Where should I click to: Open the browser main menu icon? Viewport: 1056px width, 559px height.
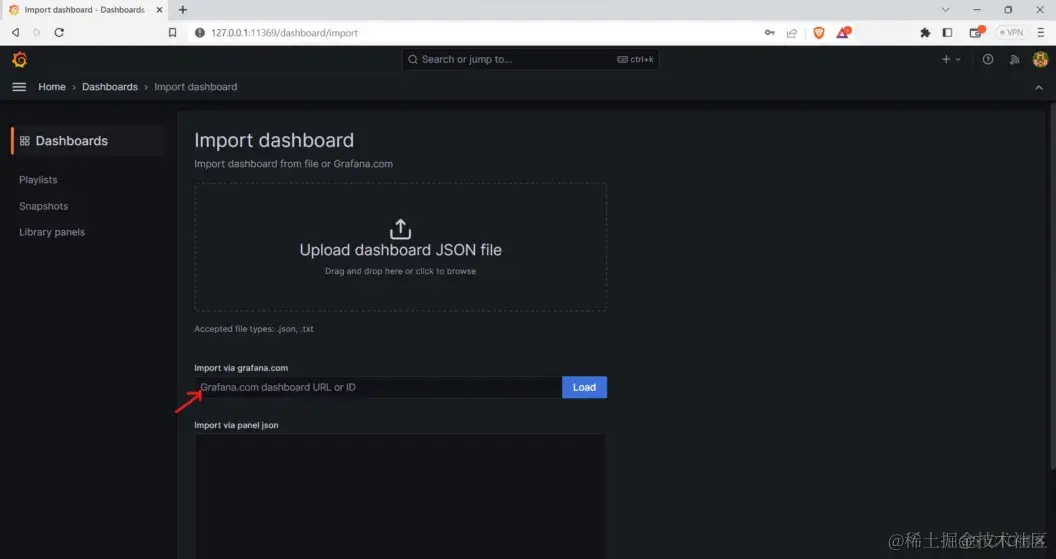click(x=1041, y=32)
